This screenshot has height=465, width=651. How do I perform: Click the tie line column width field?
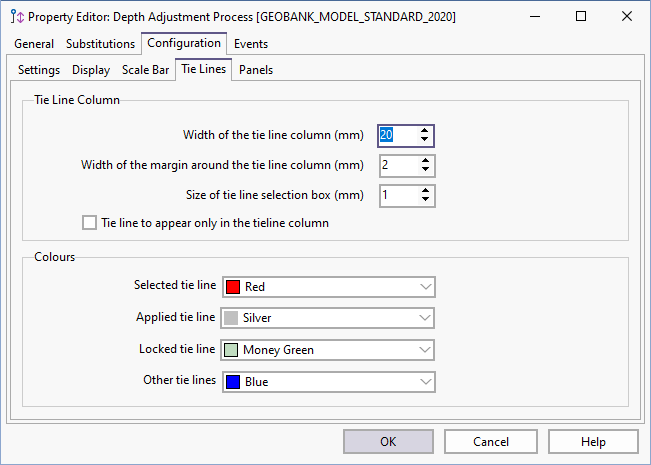(x=396, y=135)
